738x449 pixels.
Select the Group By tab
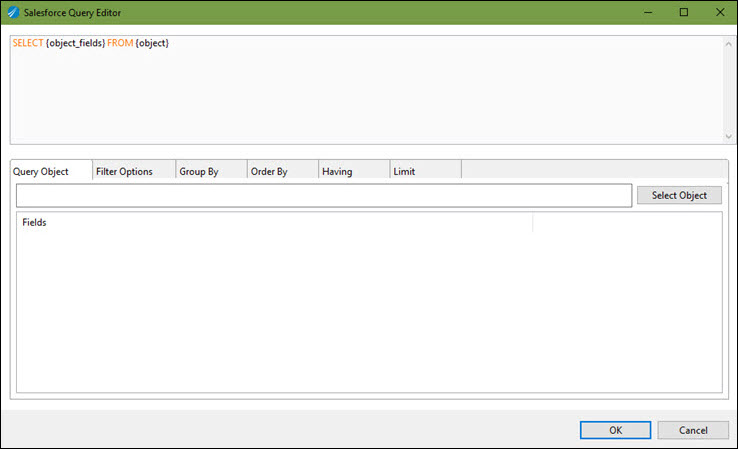(211, 171)
